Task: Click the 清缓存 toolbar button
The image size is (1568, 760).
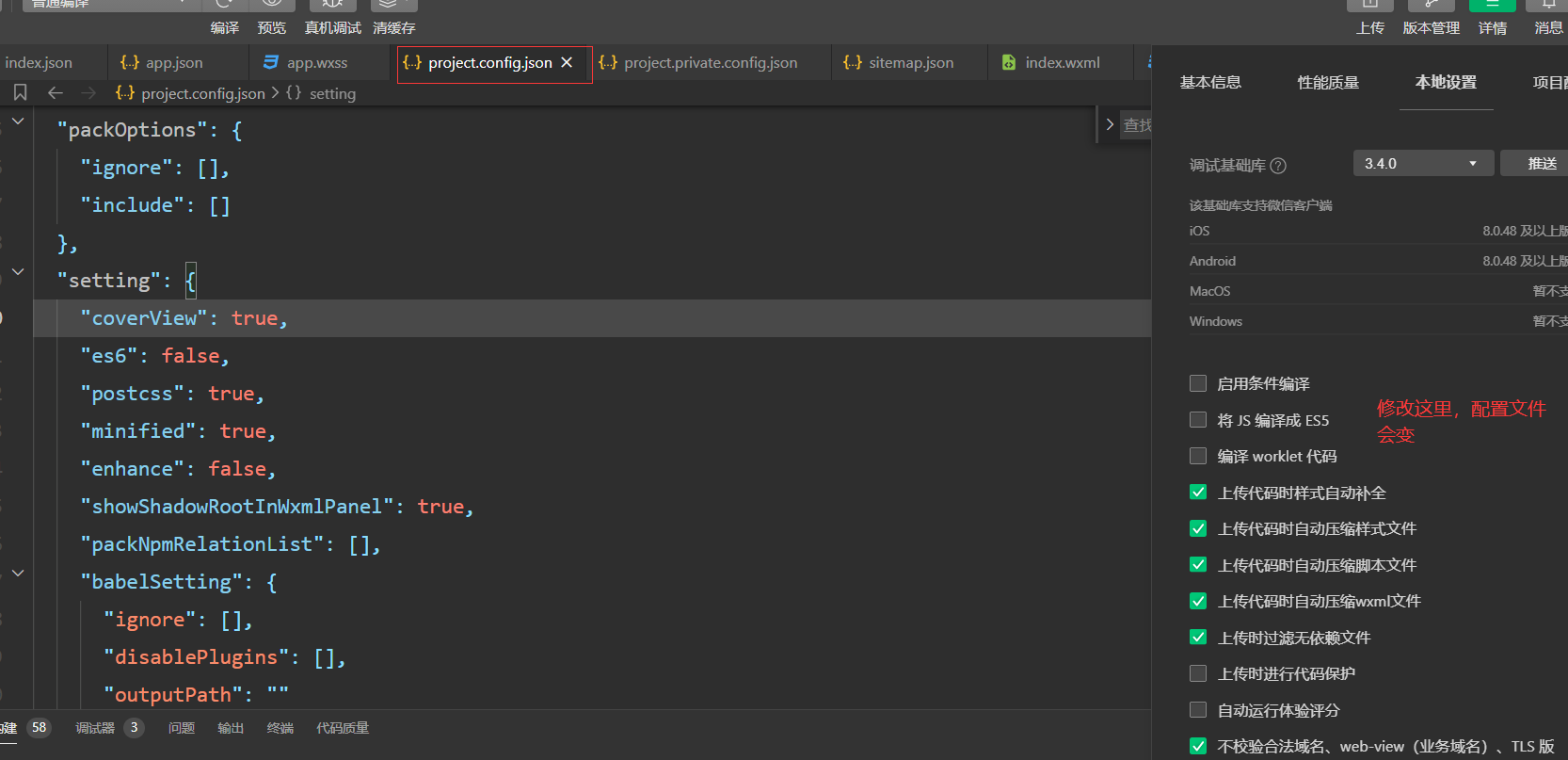Action: pyautogui.click(x=394, y=27)
